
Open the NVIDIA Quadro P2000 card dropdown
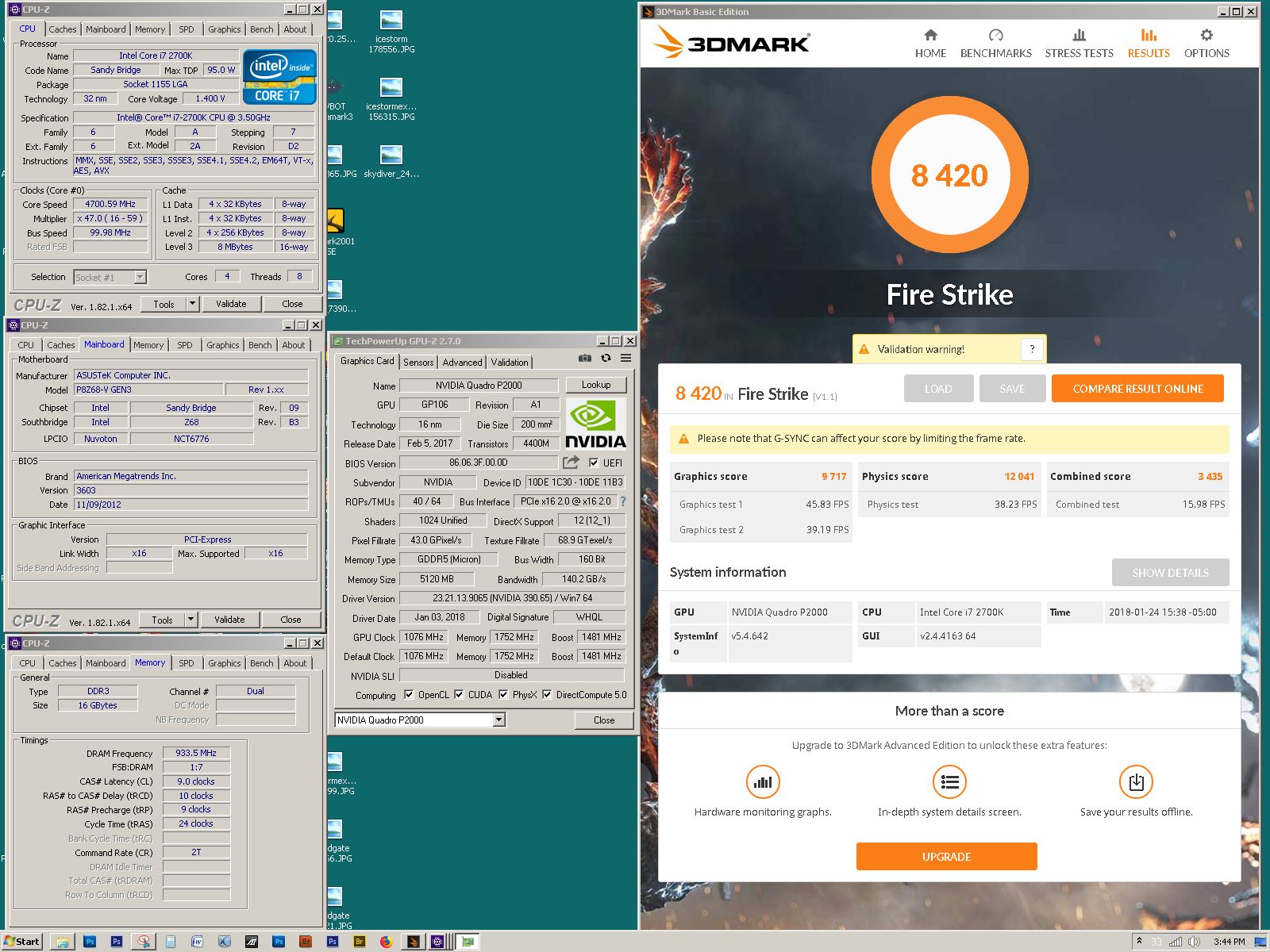click(x=498, y=720)
